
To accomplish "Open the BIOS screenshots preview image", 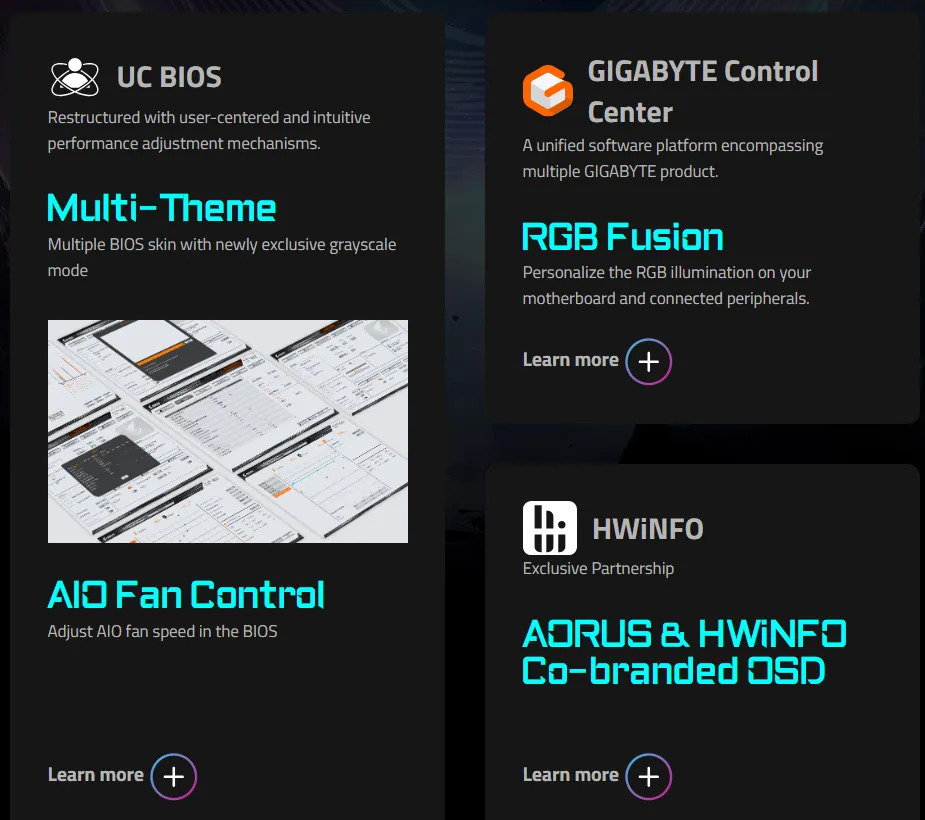I will click(228, 431).
